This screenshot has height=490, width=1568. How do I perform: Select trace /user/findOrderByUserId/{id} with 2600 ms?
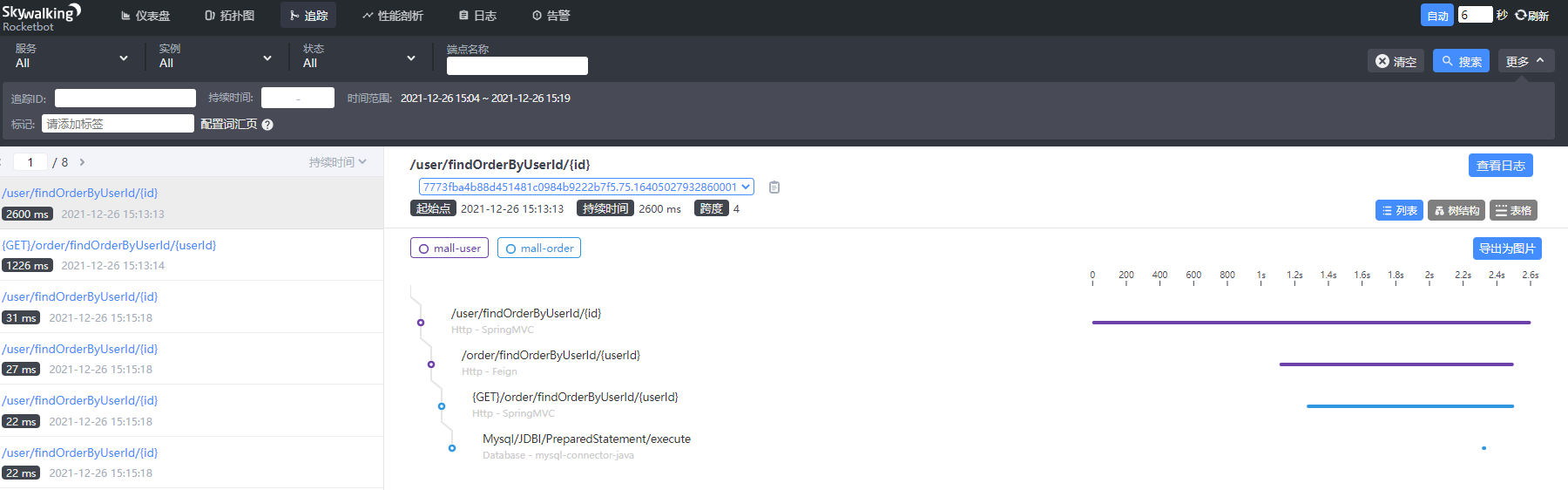point(192,203)
